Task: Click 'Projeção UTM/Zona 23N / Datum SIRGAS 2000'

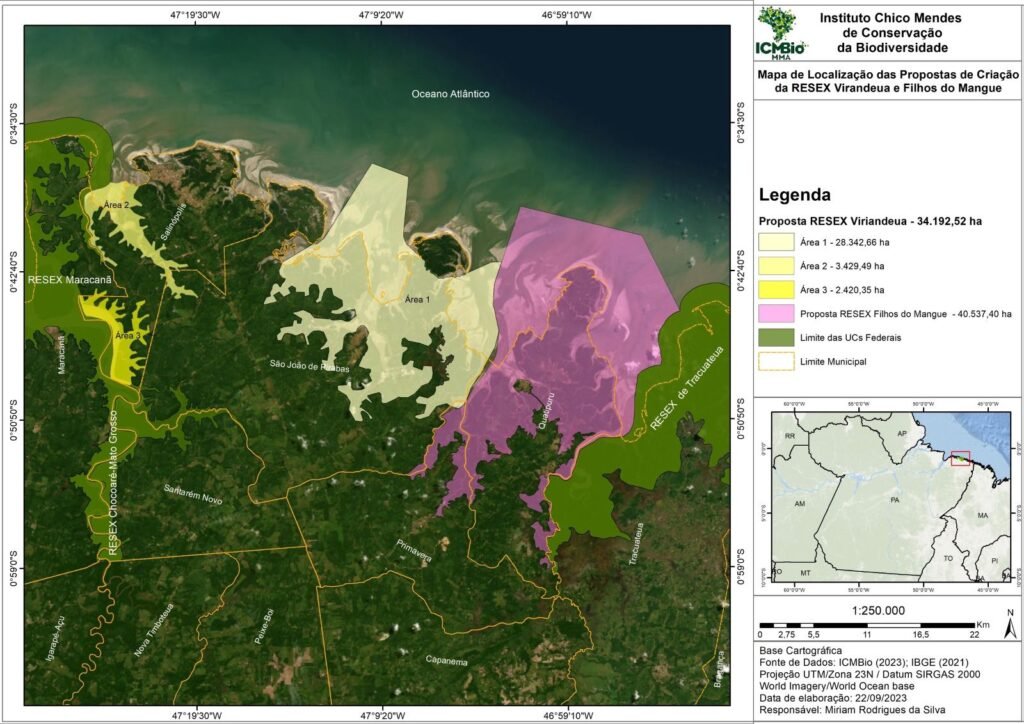Action: point(869,674)
